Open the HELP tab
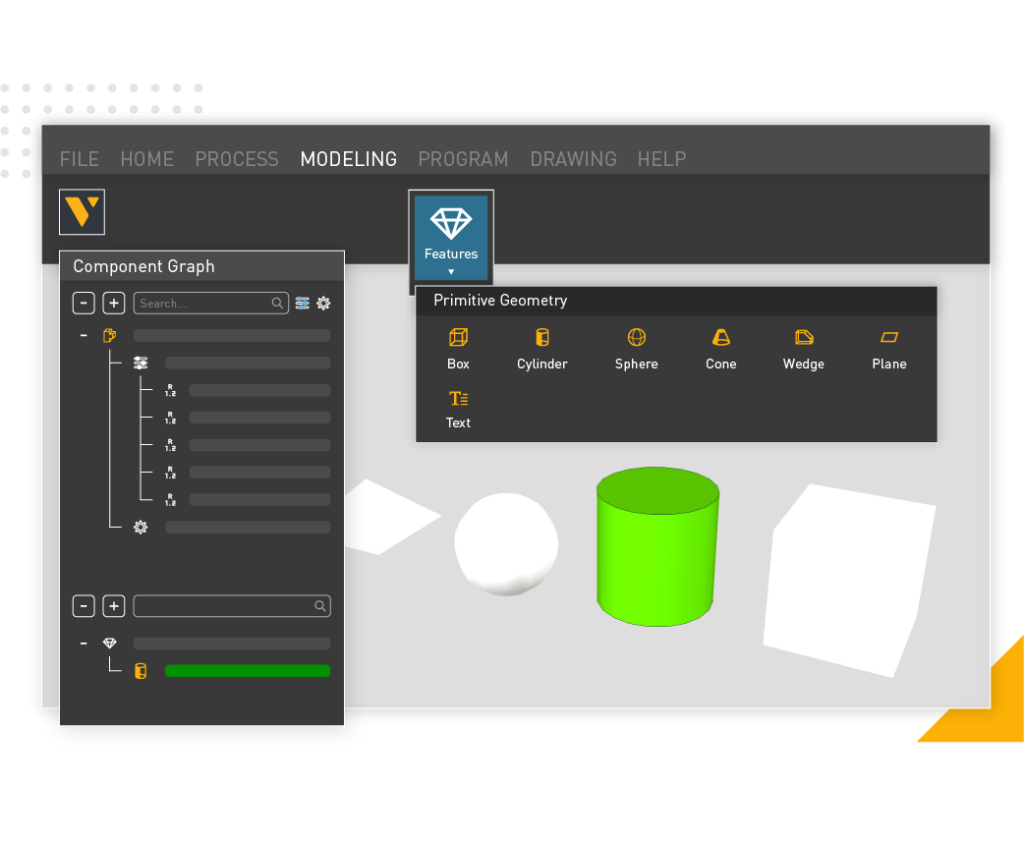This screenshot has height=841, width=1024. [662, 159]
